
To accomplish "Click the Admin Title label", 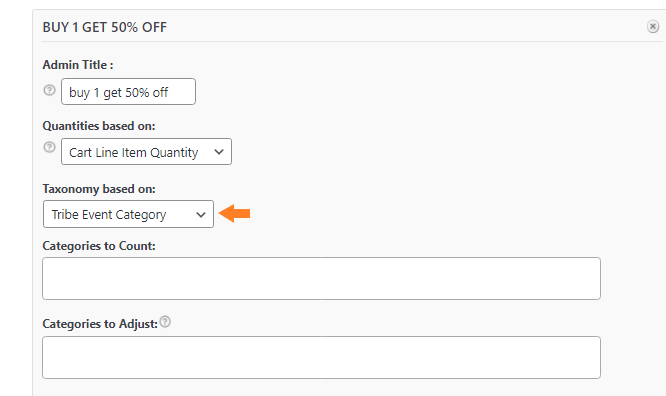I will [x=78, y=65].
